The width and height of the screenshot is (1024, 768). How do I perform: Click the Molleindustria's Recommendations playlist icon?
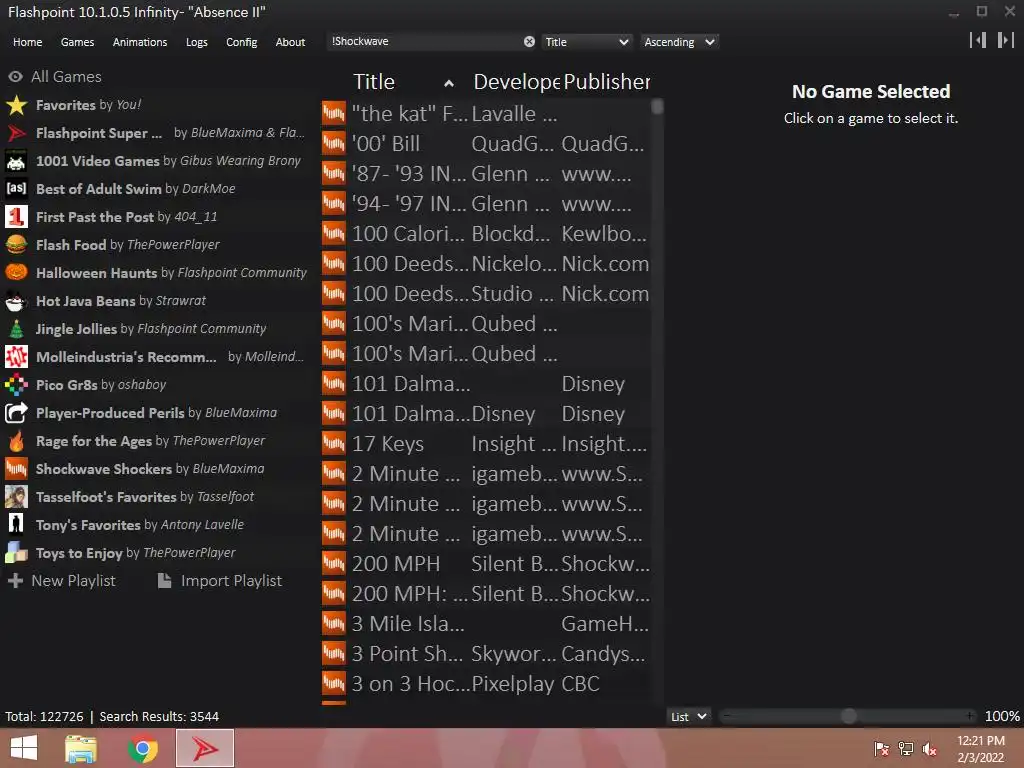click(x=16, y=357)
